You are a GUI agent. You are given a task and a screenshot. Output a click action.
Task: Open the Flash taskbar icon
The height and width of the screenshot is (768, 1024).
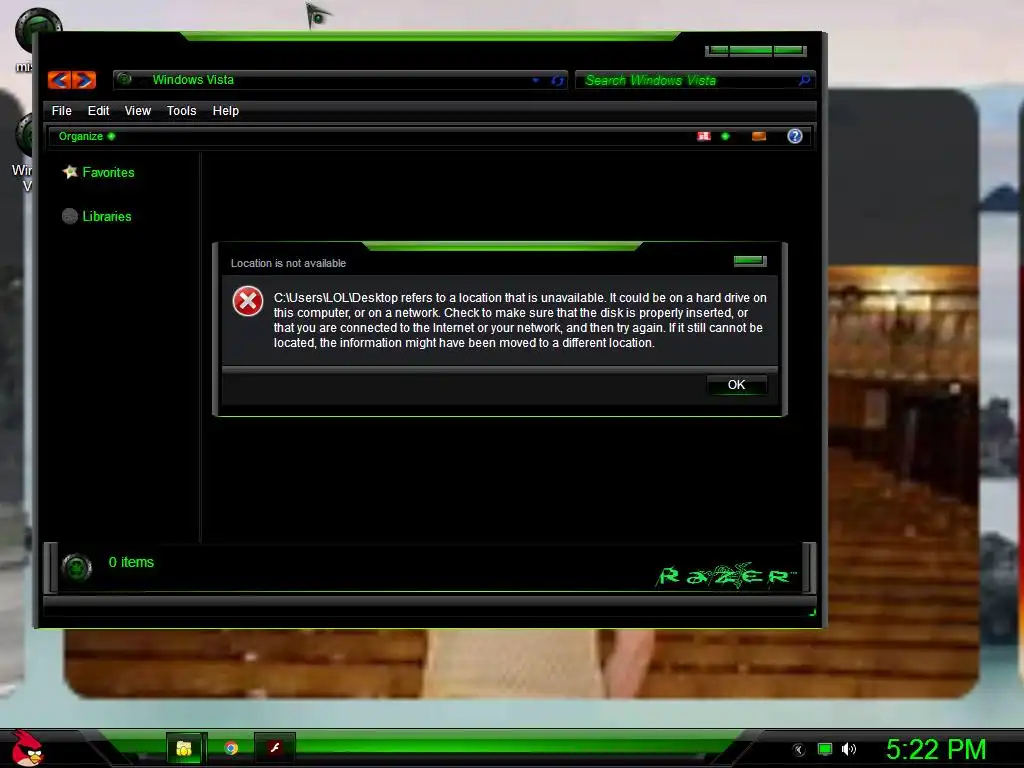275,748
